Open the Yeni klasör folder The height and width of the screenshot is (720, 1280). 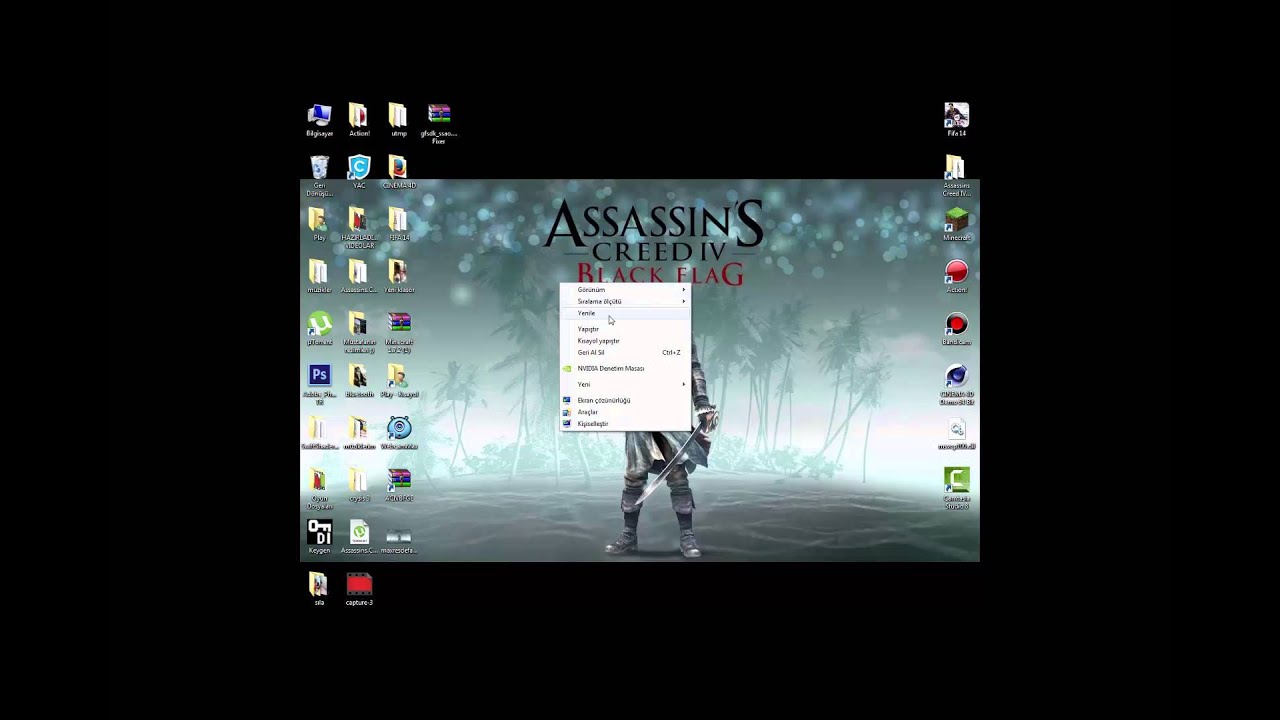(x=398, y=276)
